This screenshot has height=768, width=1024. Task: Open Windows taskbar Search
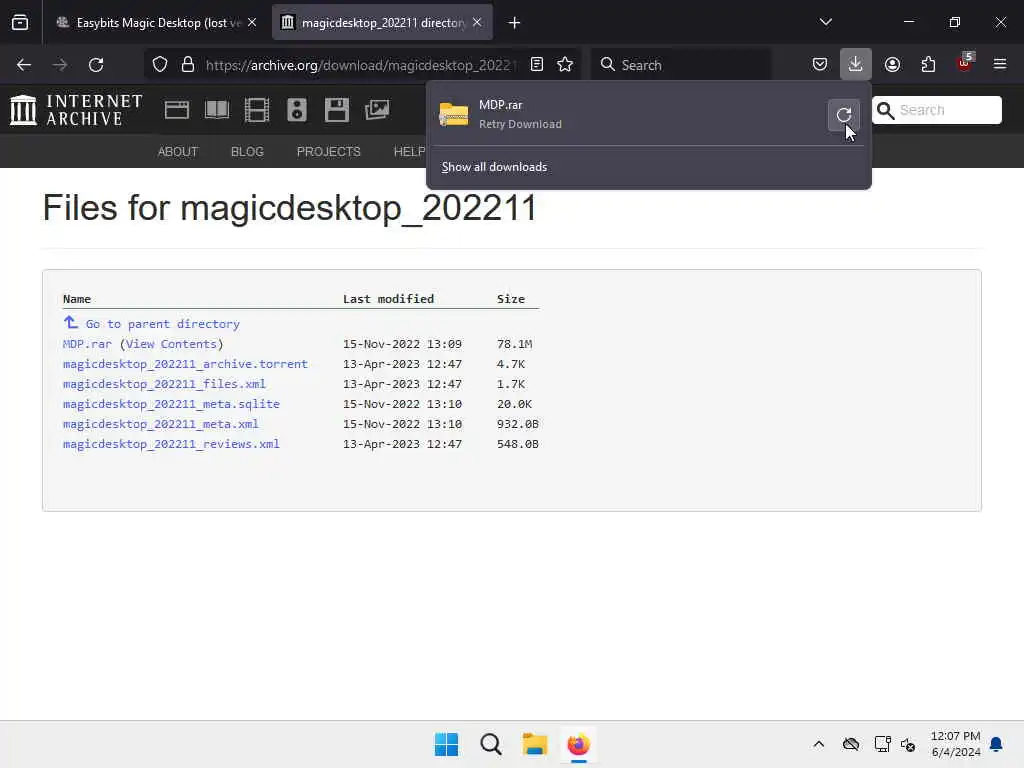pos(490,744)
